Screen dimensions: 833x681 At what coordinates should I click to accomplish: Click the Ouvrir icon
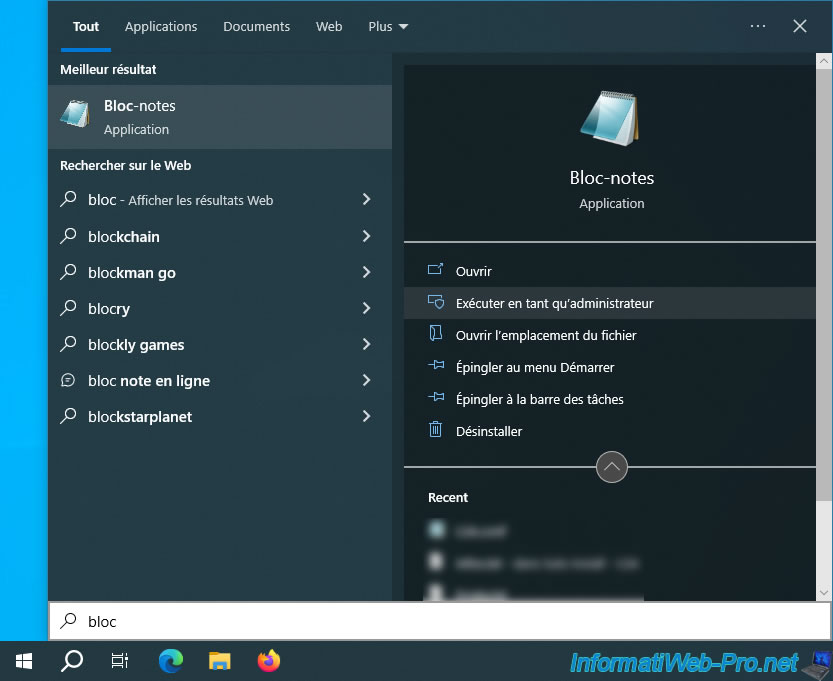[x=436, y=270]
